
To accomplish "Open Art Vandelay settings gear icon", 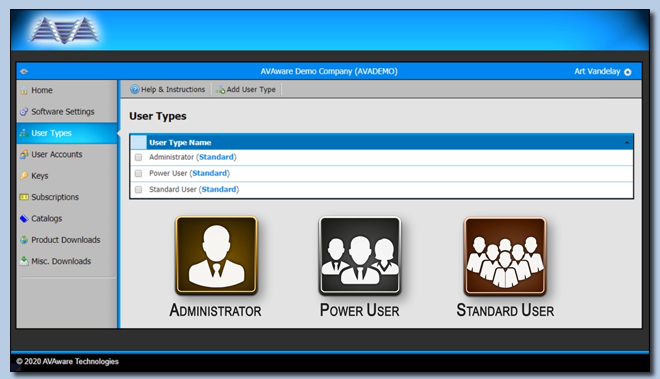I will [x=628, y=72].
